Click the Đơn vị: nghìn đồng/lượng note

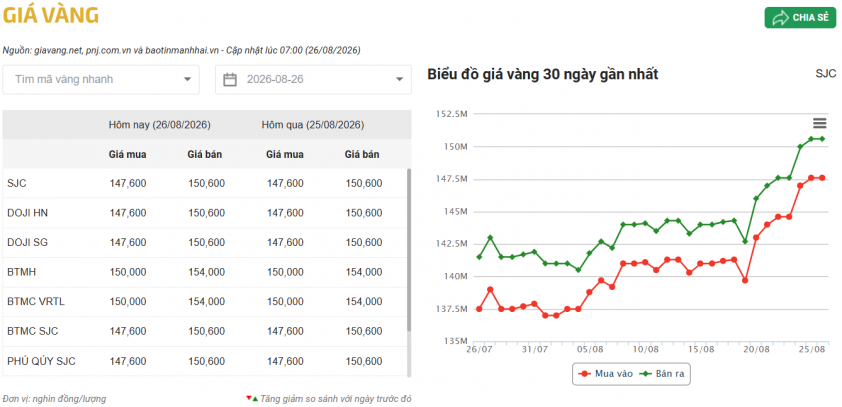54,399
